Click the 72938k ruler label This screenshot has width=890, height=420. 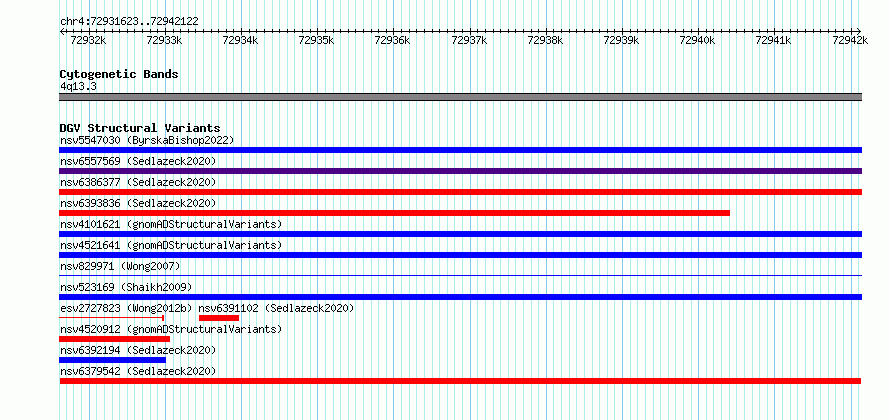(x=545, y=40)
